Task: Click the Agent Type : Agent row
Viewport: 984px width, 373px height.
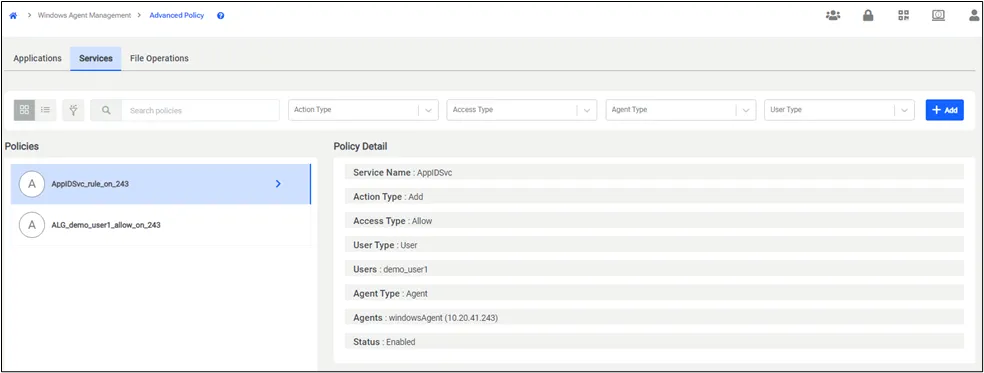Action: 655,293
